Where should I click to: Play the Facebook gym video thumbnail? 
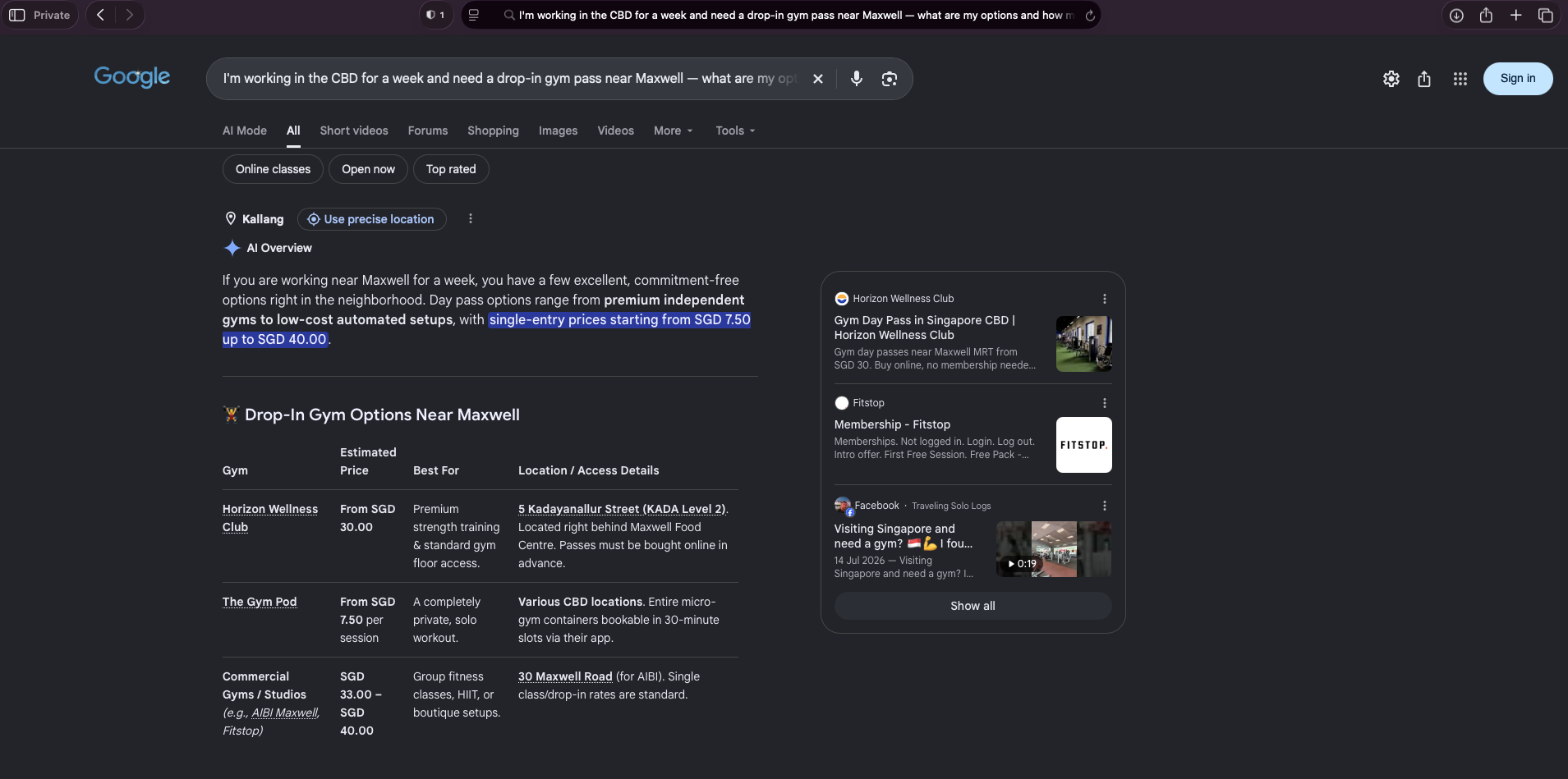1054,549
